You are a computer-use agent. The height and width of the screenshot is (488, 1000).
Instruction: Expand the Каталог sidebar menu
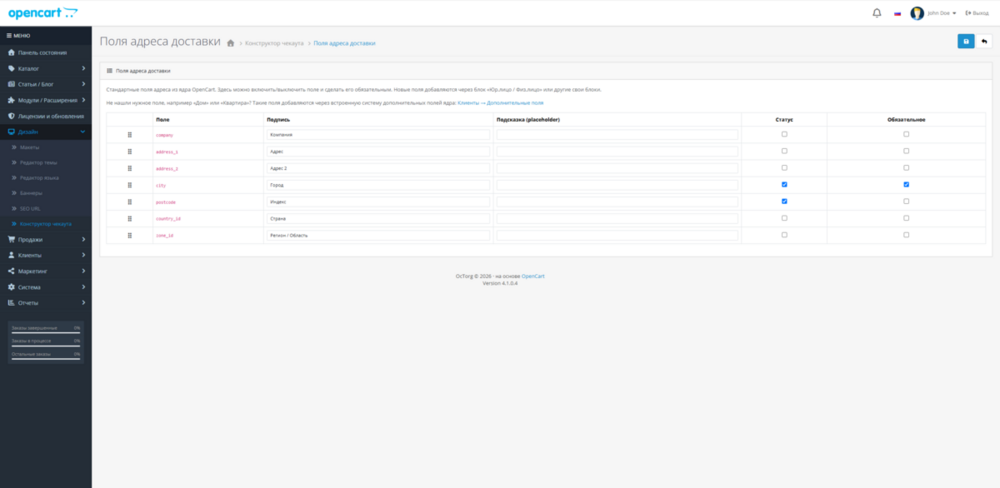click(46, 68)
